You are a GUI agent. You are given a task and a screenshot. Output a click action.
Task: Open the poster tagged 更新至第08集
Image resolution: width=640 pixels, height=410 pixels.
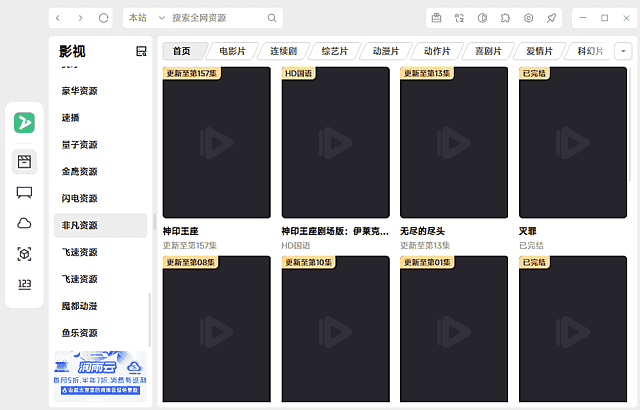217,329
